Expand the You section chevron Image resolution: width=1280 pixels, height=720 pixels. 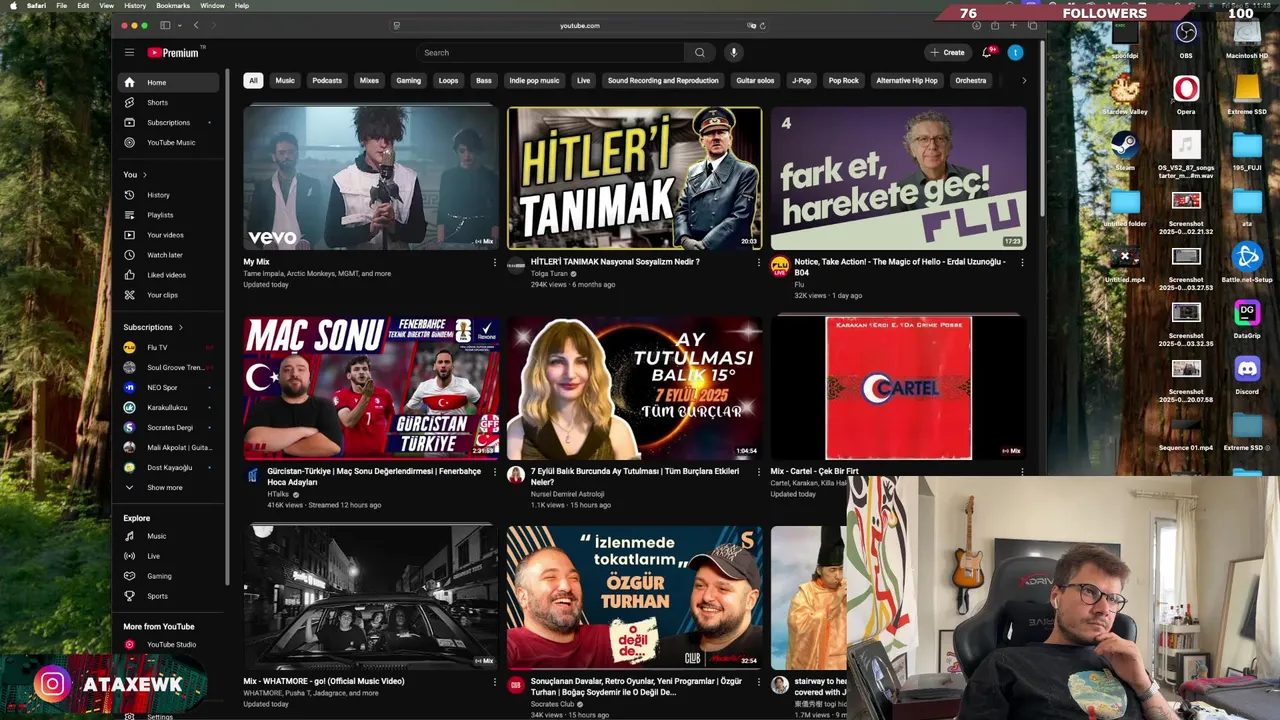pos(144,175)
